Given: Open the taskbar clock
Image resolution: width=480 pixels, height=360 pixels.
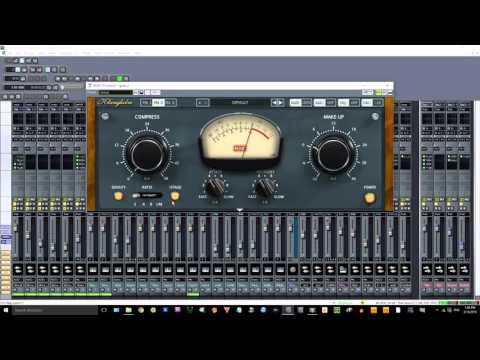Looking at the screenshot, I should pyautogui.click(x=469, y=310).
